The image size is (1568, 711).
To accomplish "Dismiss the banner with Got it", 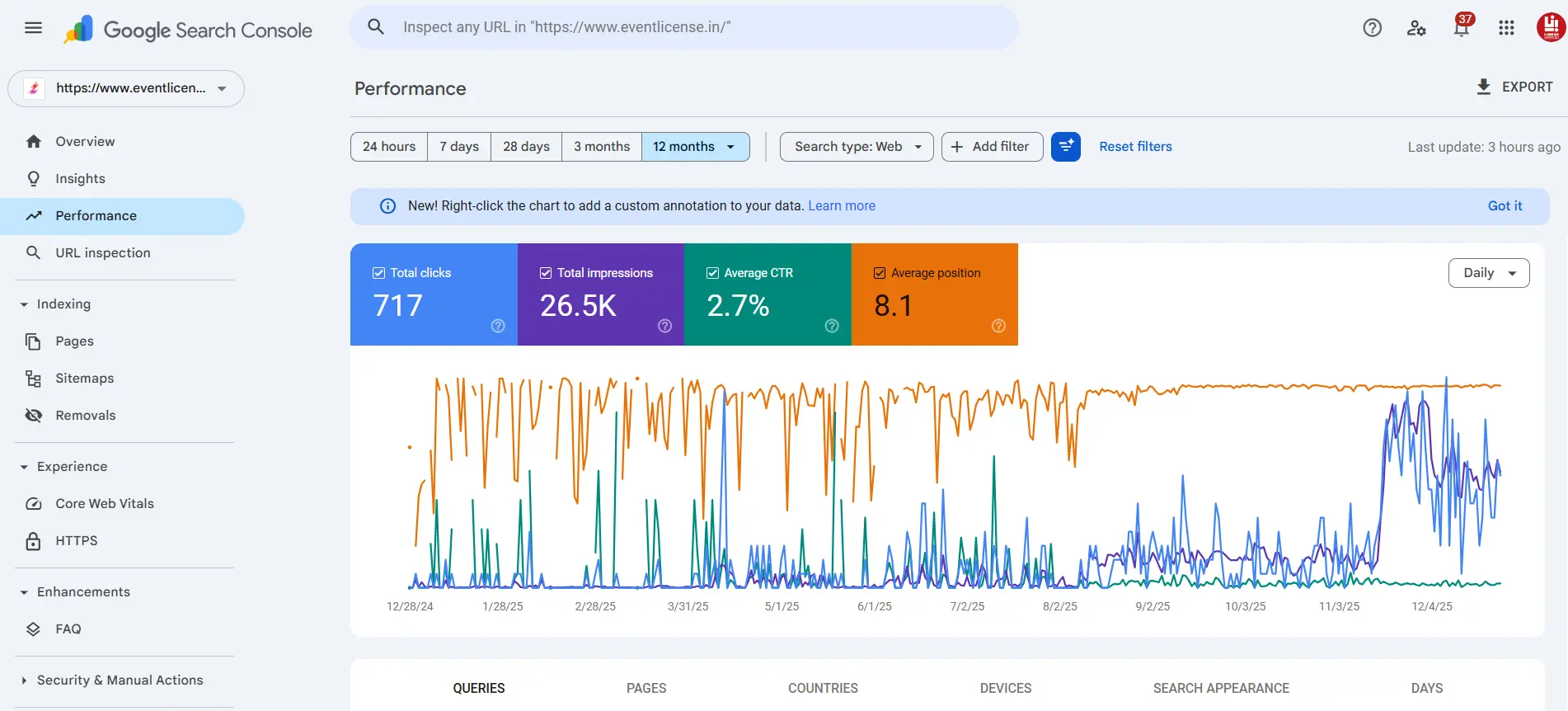I will (1504, 206).
